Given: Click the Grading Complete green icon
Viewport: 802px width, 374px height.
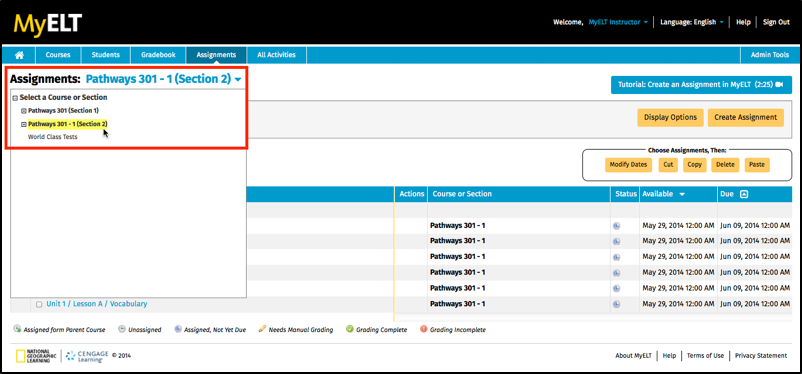Looking at the screenshot, I should click(x=350, y=329).
